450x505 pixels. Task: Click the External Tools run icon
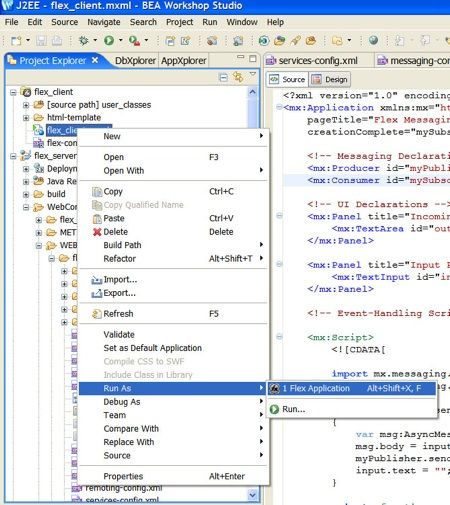[134, 41]
